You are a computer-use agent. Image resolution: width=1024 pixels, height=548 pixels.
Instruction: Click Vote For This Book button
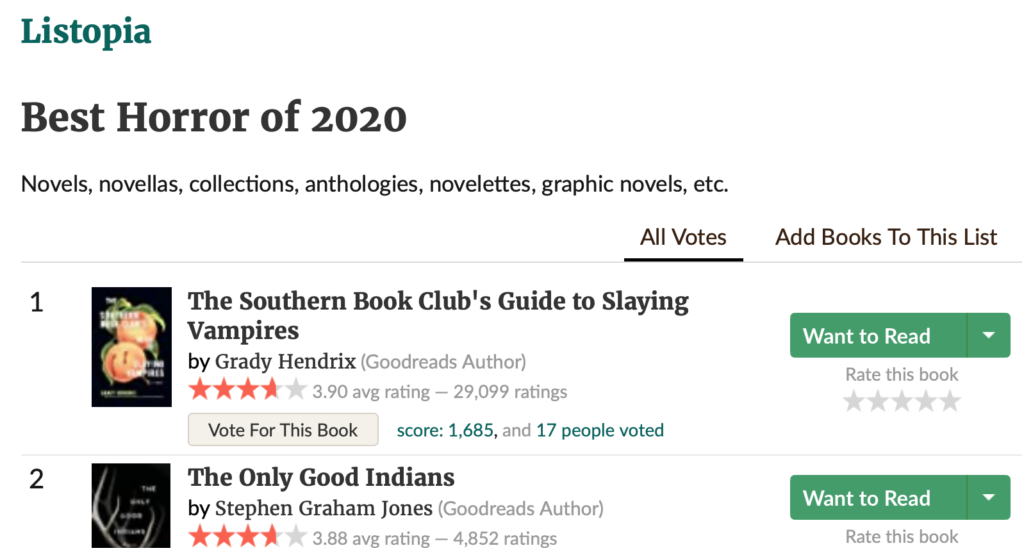283,430
